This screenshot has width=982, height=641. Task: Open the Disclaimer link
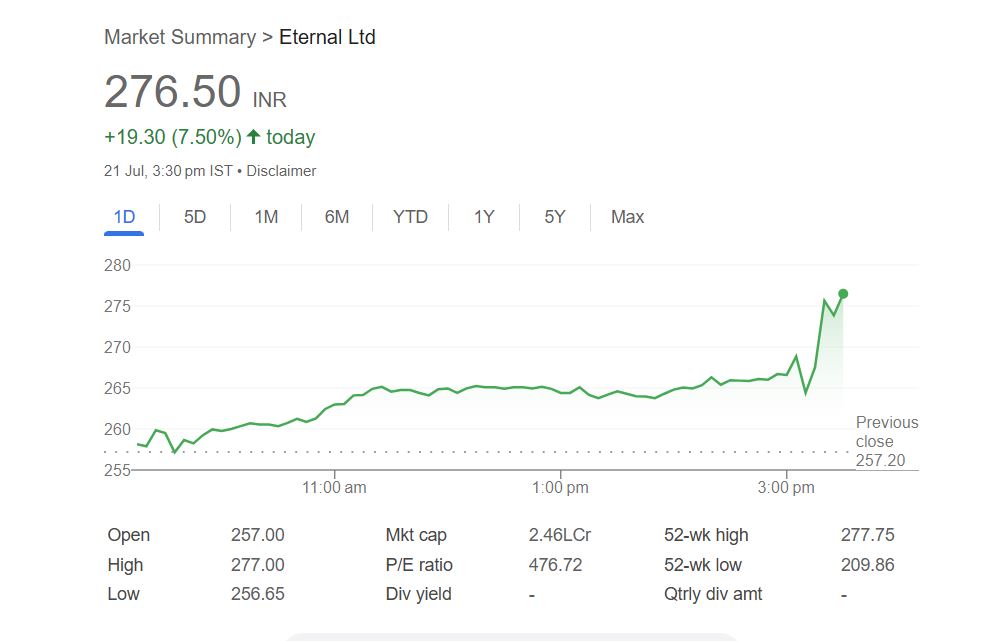click(x=281, y=171)
